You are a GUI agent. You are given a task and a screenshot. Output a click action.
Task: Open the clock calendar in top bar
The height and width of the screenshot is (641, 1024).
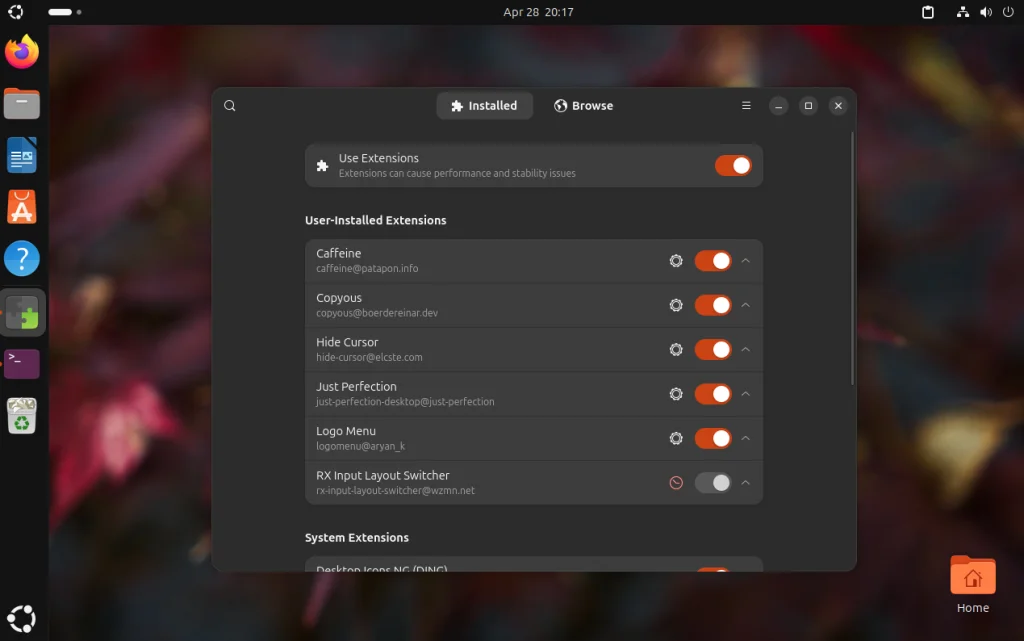pos(538,12)
